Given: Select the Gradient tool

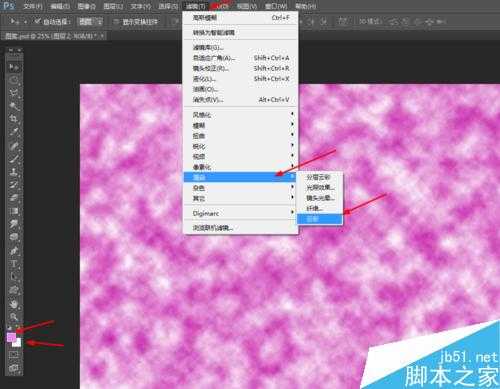Looking at the screenshot, I should tap(14, 211).
